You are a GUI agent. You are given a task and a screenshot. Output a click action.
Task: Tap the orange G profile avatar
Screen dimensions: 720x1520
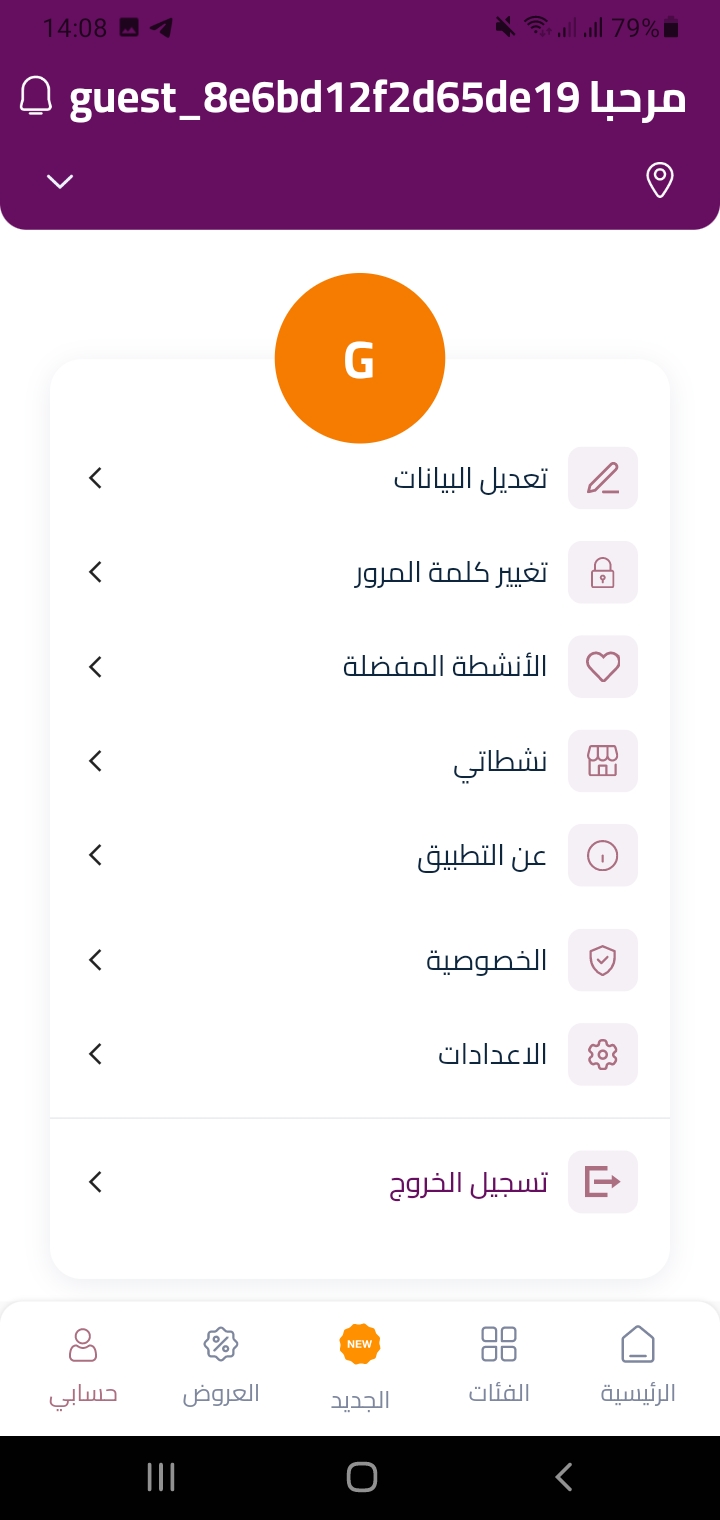click(359, 358)
